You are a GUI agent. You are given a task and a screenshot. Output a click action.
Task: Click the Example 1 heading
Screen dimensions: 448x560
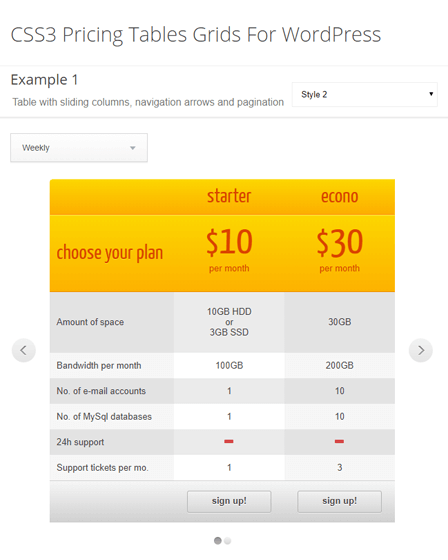44,80
